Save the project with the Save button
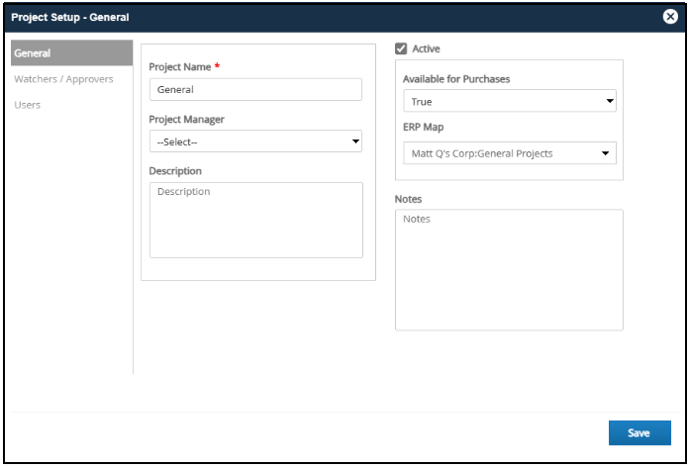Viewport: 688px width, 468px height. coord(639,433)
